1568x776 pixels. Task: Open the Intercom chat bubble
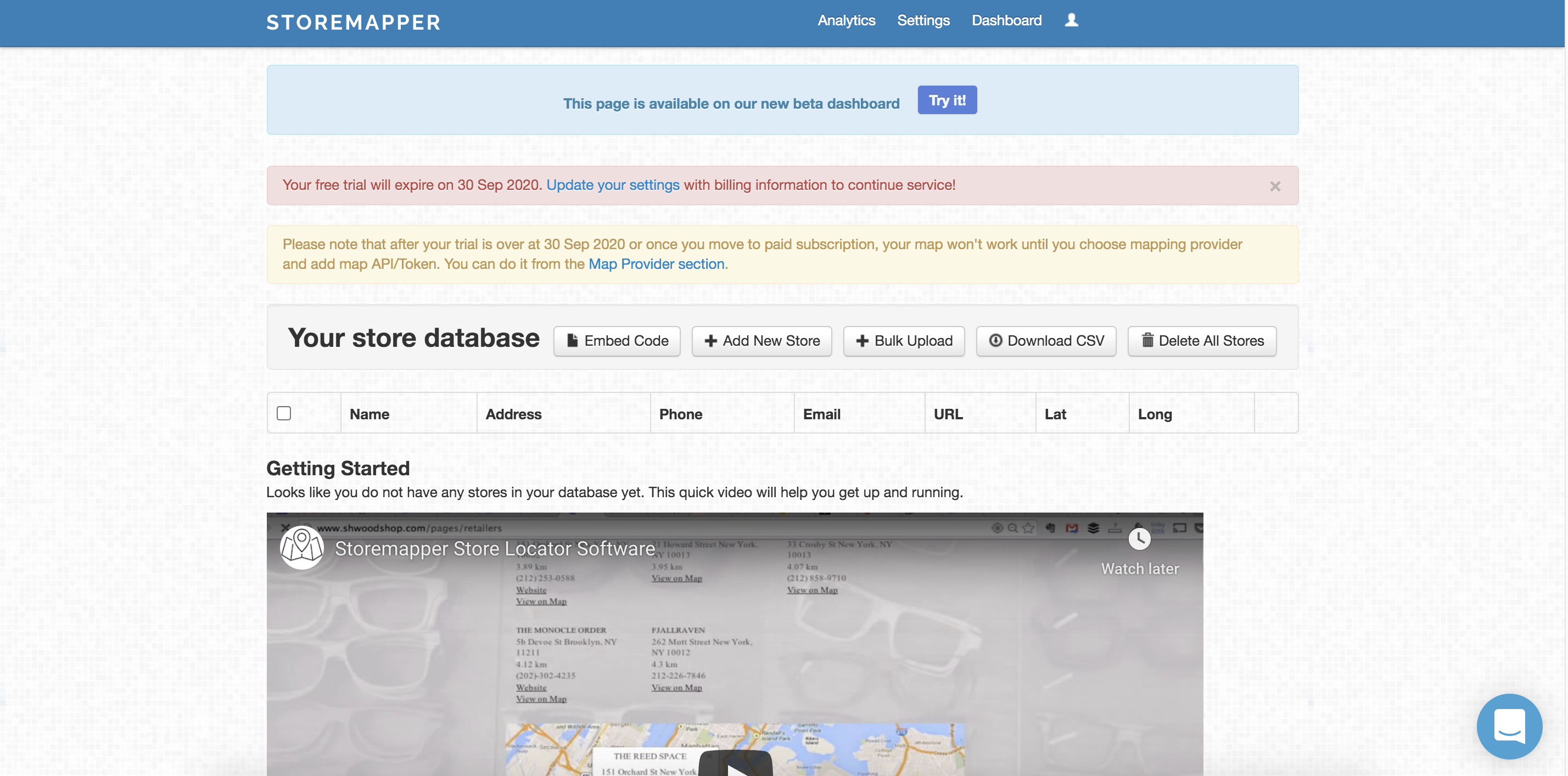point(1510,726)
